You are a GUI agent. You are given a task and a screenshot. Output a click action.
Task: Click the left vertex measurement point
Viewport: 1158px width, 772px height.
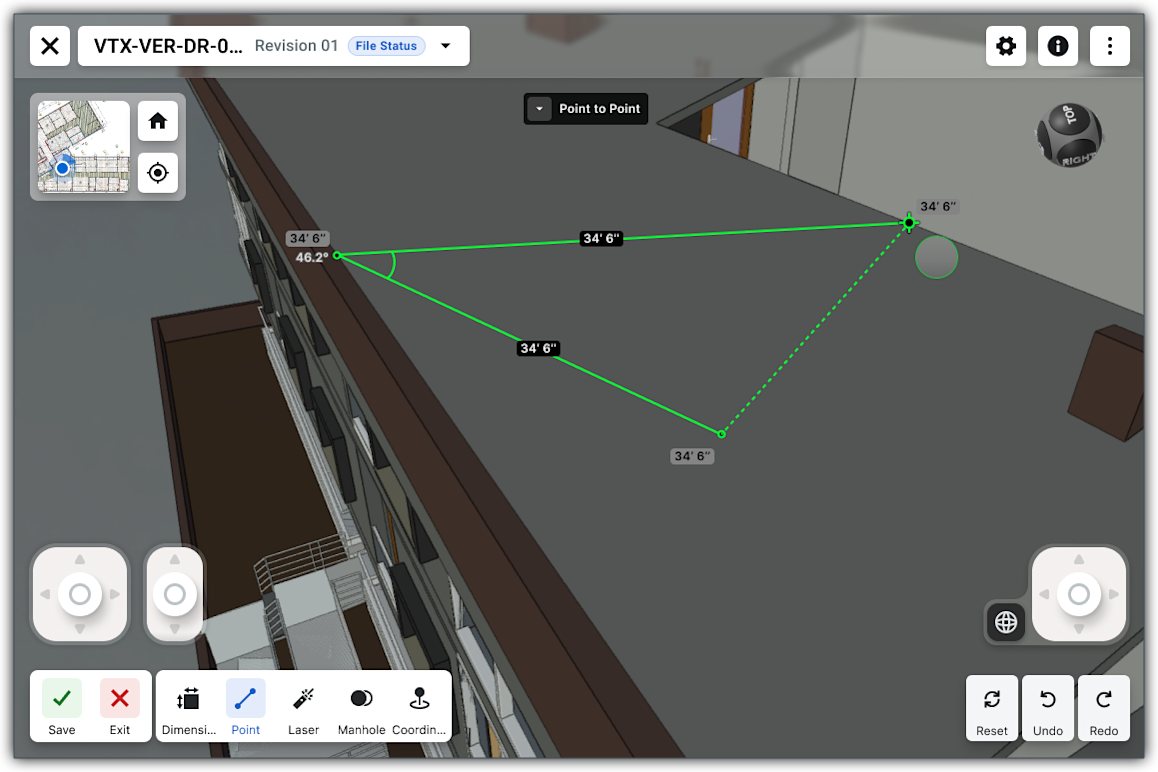pos(337,256)
